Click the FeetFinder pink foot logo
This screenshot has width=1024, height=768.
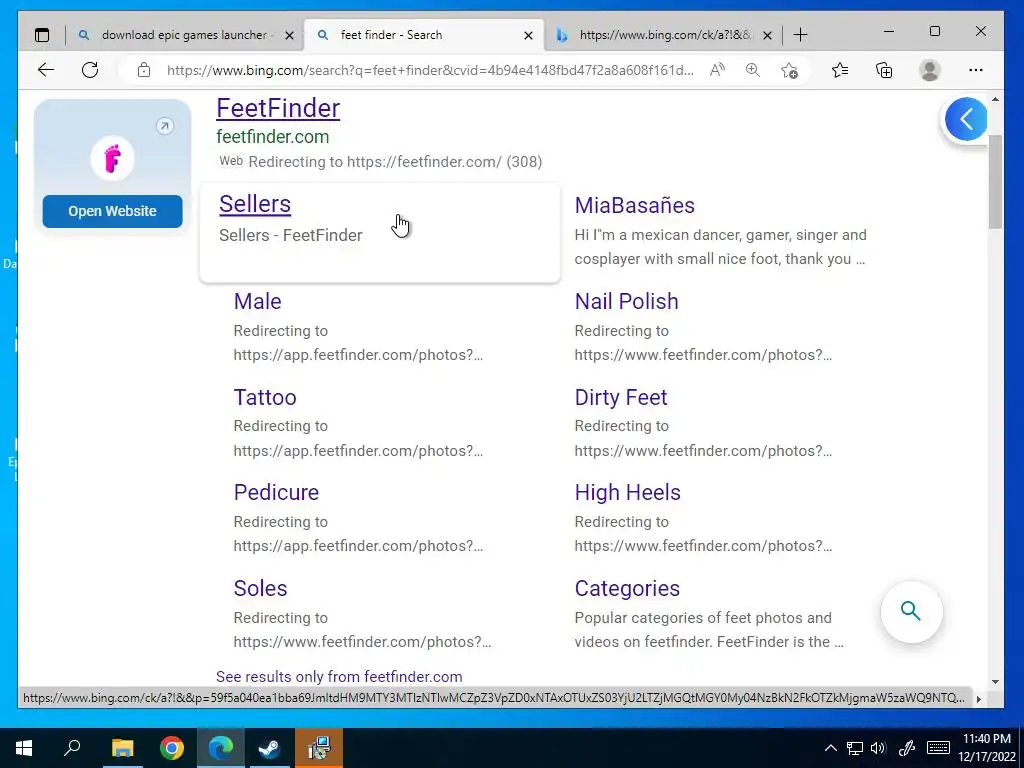pyautogui.click(x=112, y=158)
